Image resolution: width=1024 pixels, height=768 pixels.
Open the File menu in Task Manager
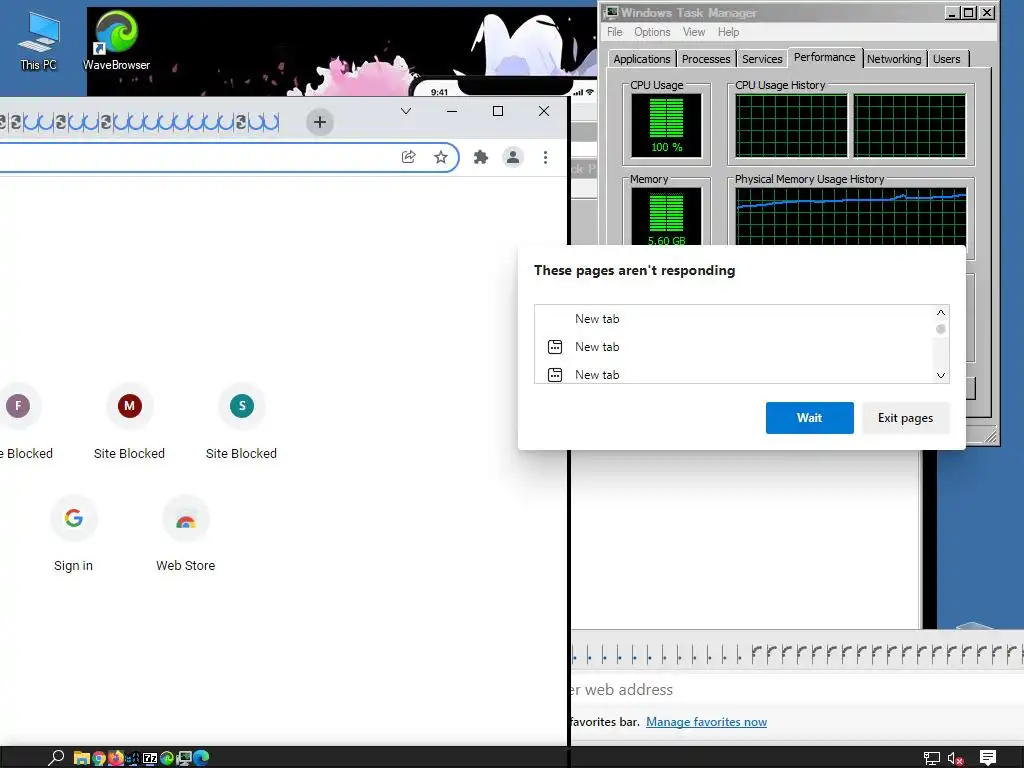coord(615,32)
